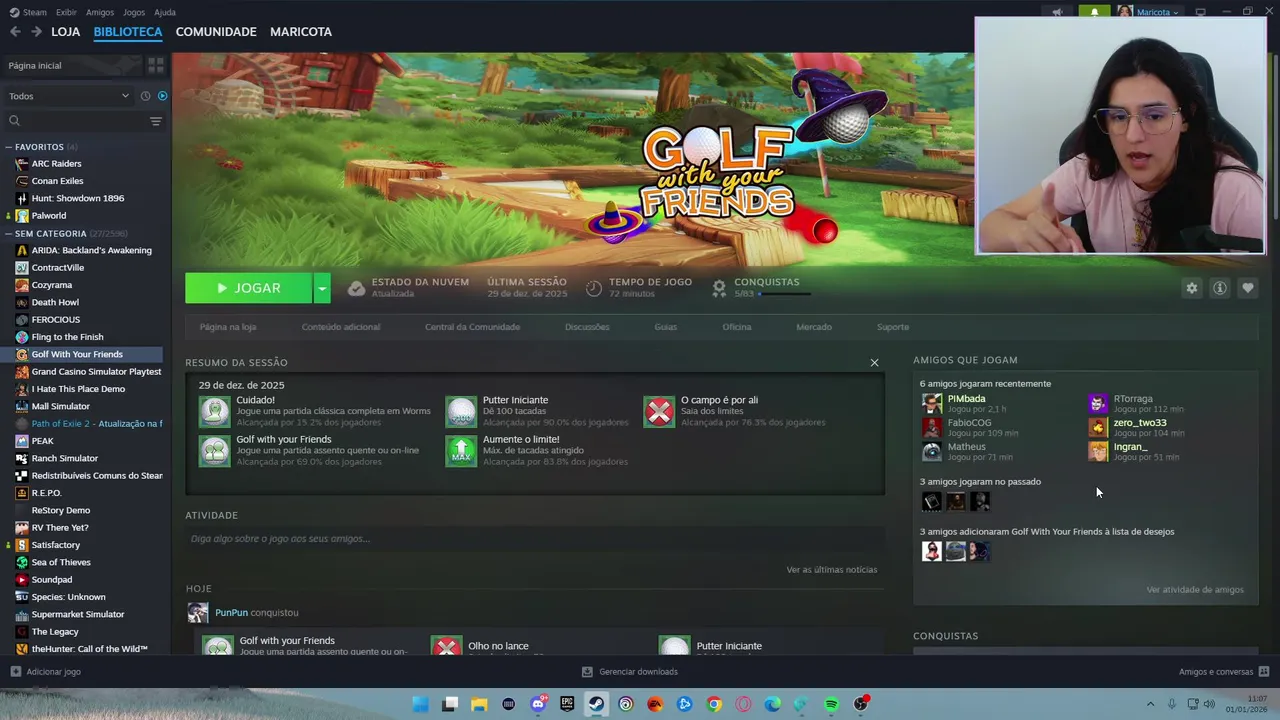Image resolution: width=1280 pixels, height=720 pixels.
Task: Open the Todos library dropdown
Action: point(68,96)
